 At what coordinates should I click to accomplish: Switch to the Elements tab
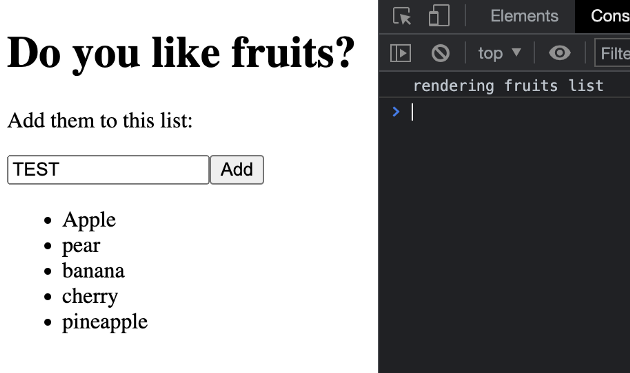[524, 16]
